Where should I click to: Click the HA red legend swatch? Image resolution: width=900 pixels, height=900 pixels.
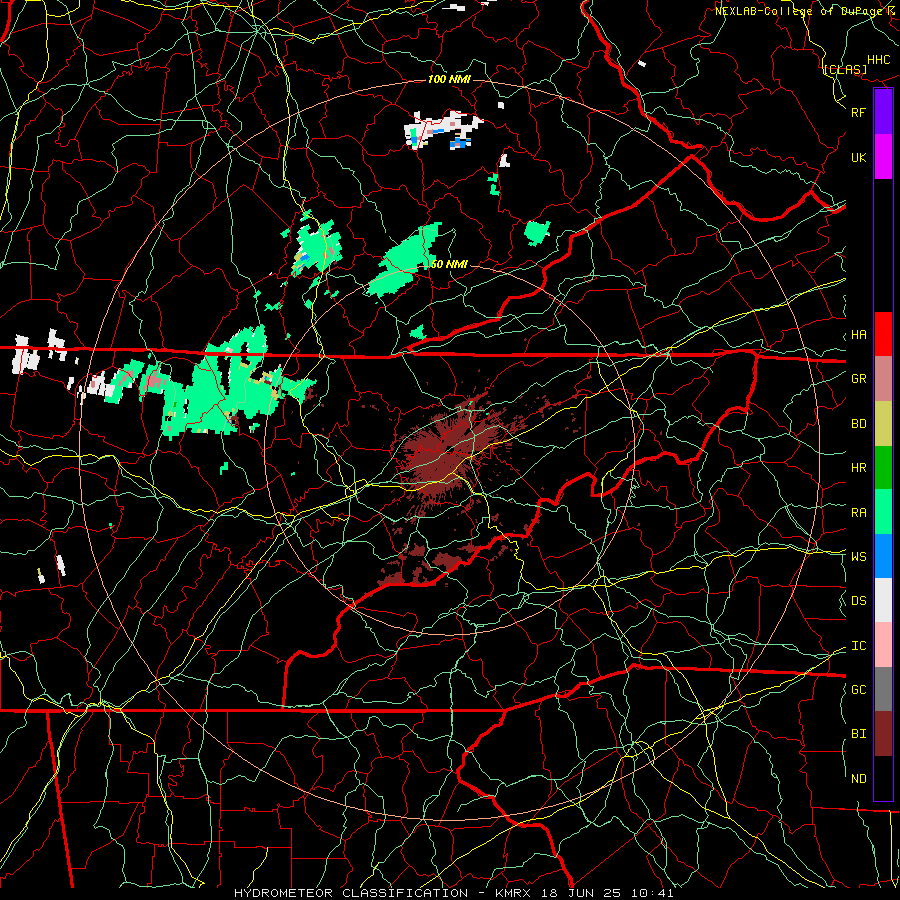pos(883,334)
